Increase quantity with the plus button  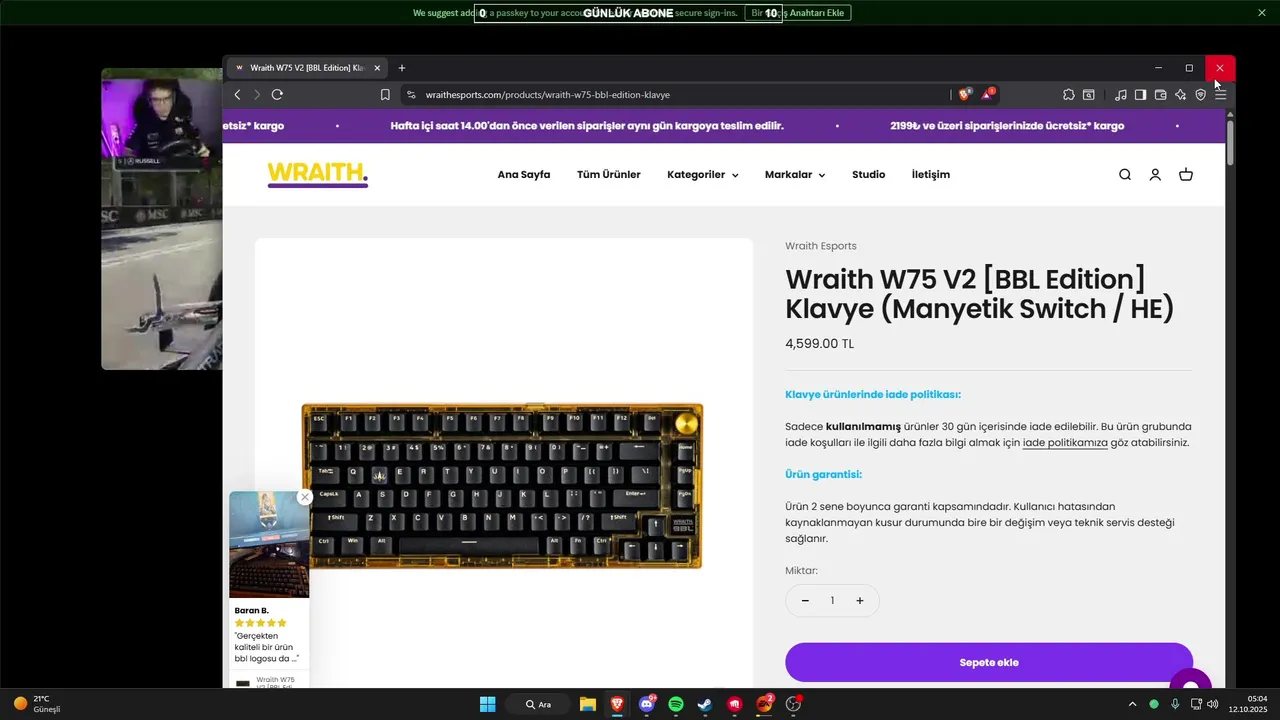point(859,601)
